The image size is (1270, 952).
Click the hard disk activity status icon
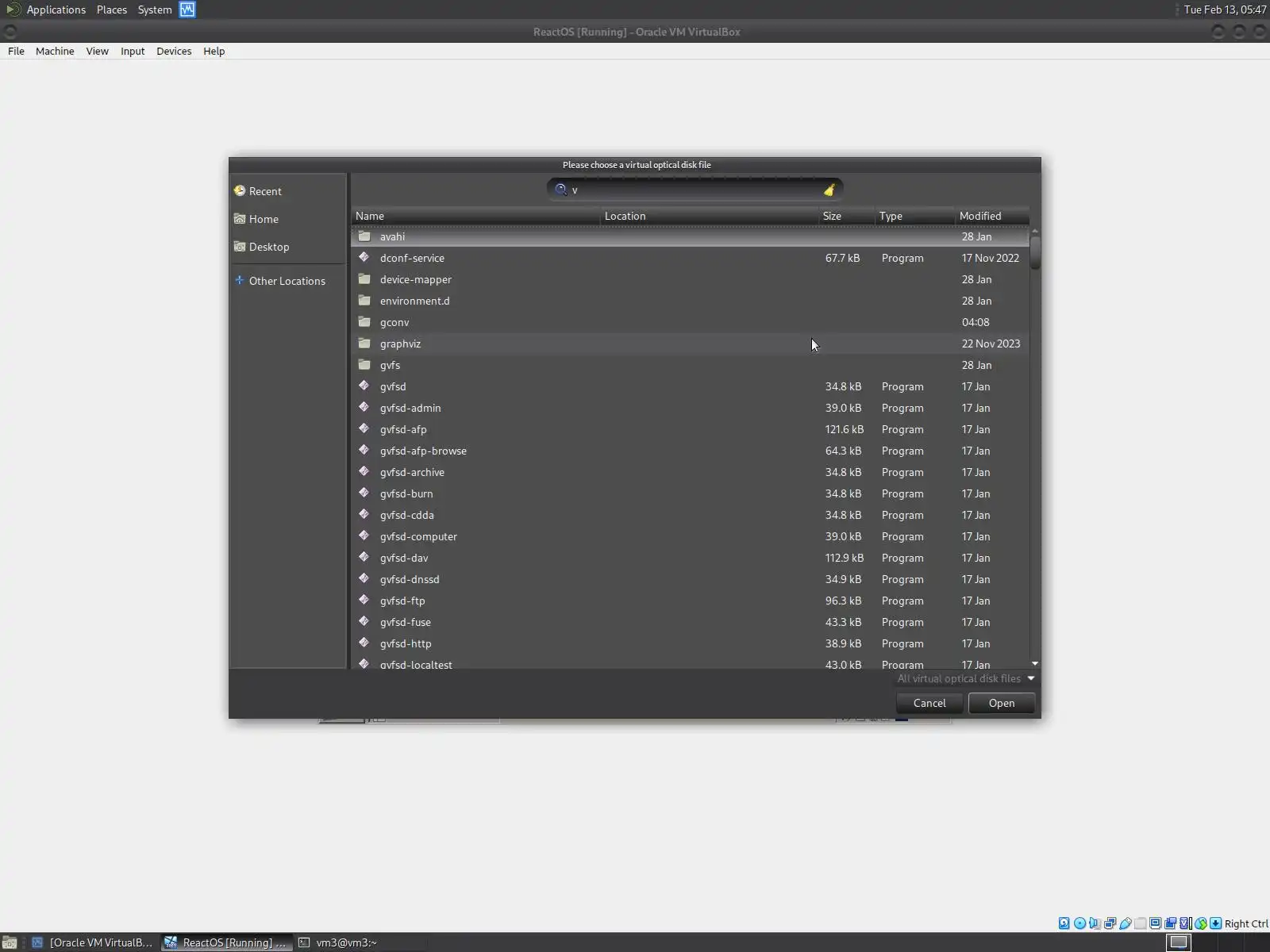coord(1064,923)
